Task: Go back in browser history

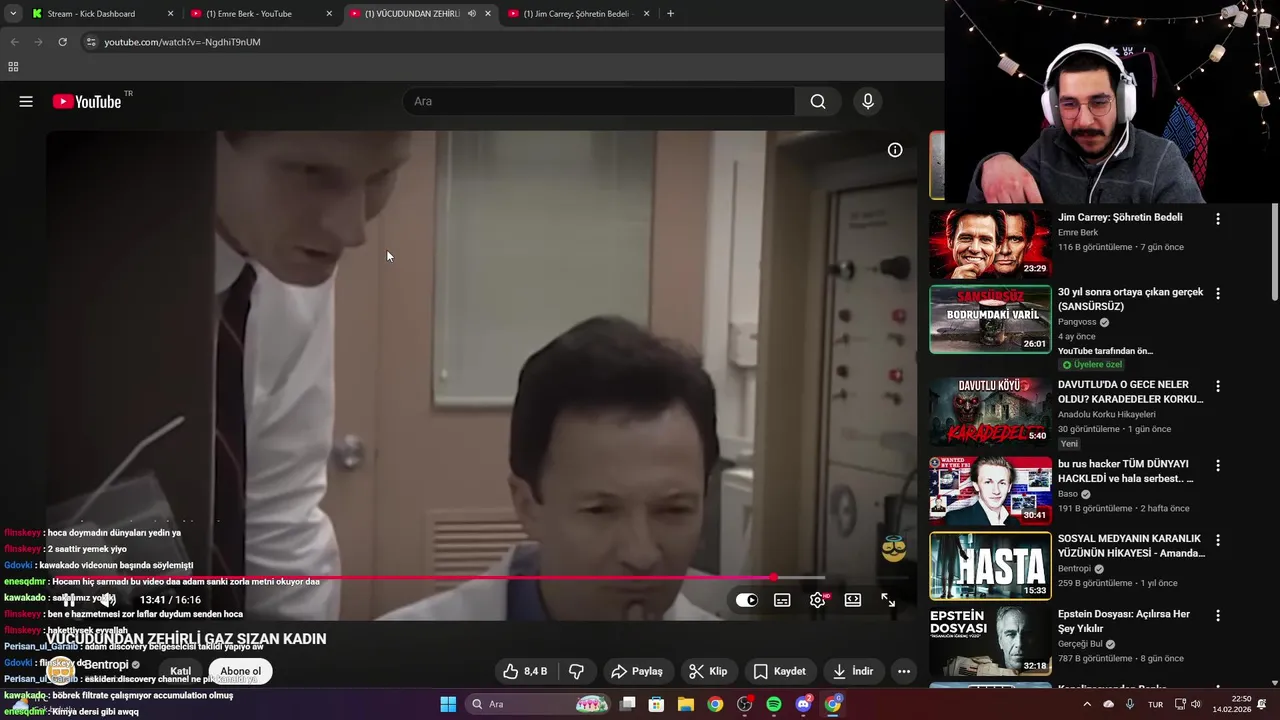Action: click(x=14, y=42)
